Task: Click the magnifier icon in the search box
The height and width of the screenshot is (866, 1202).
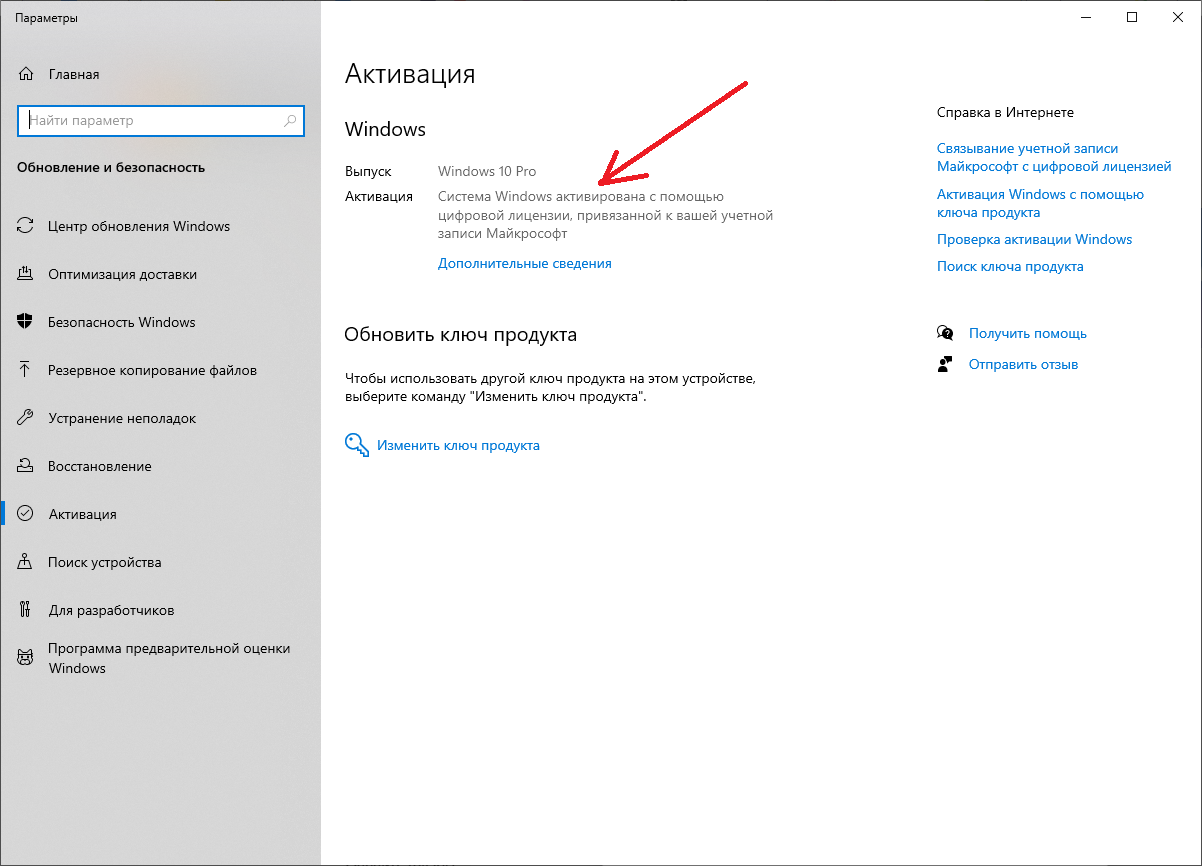Action: click(x=290, y=121)
